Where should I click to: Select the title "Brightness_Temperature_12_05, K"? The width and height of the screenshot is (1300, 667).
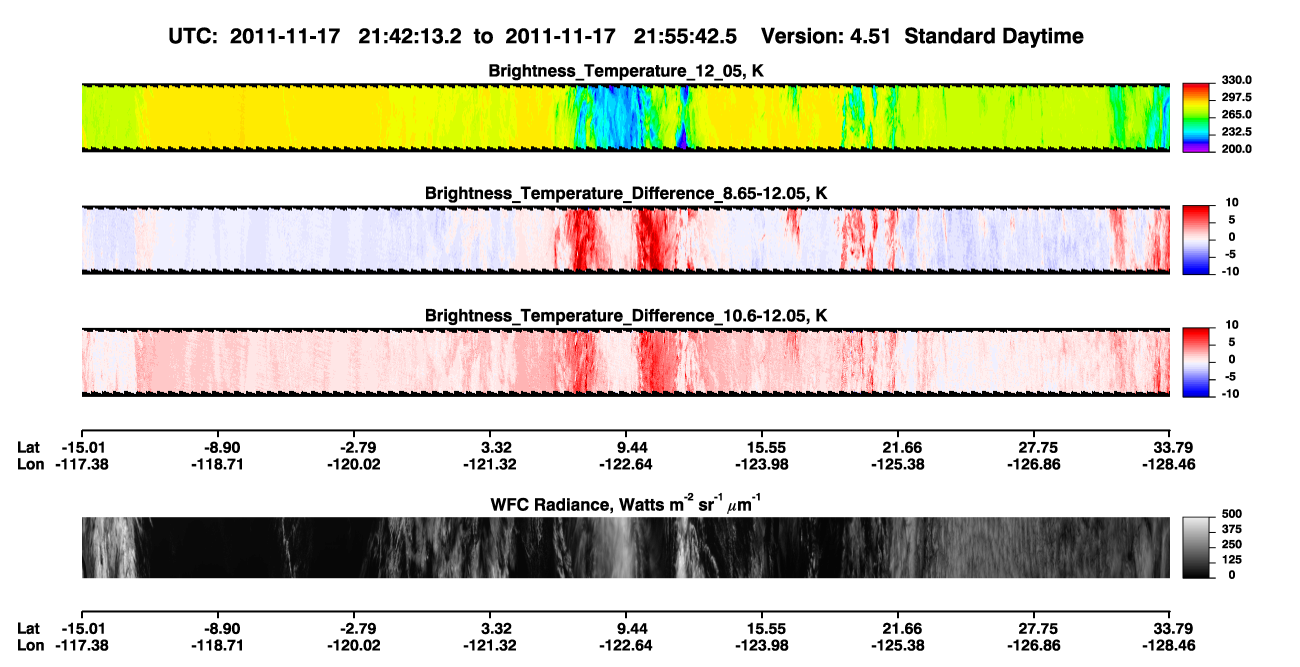click(626, 71)
